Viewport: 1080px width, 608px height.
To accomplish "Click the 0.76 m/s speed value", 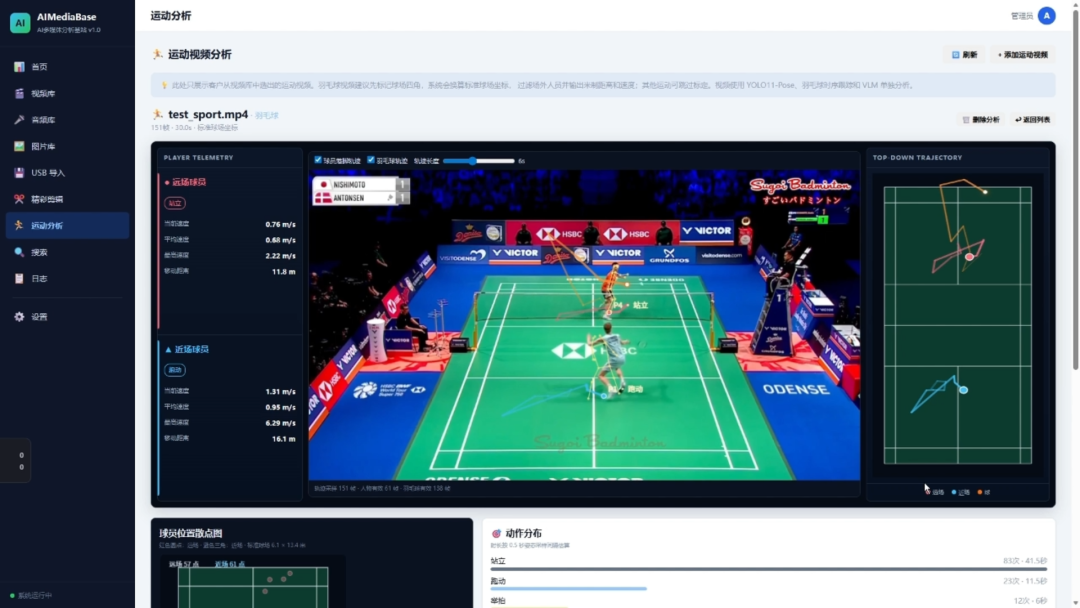I will click(x=280, y=224).
